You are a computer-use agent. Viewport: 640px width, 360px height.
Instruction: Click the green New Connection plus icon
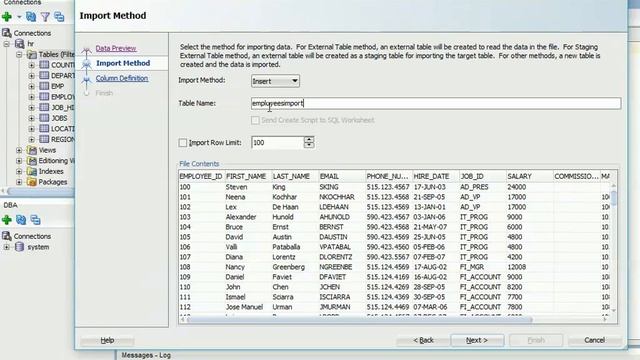point(7,17)
